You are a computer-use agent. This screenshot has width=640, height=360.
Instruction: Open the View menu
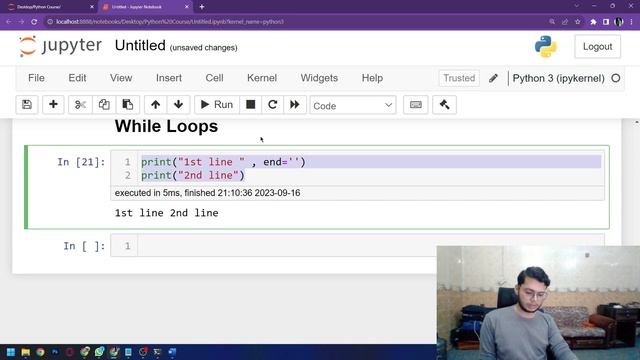click(x=121, y=78)
